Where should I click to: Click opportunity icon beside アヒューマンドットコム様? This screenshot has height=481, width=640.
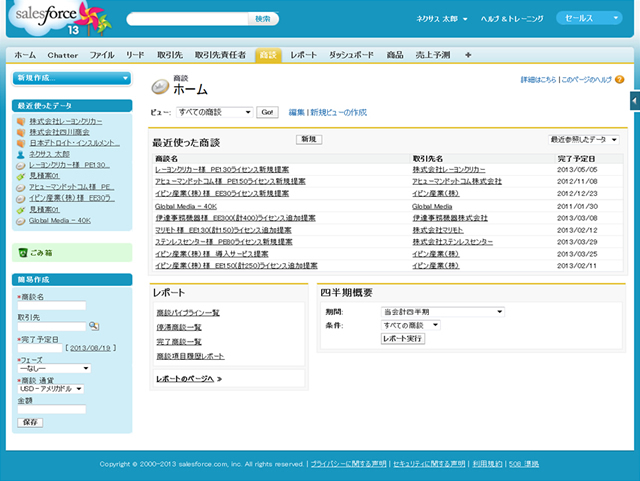[21, 187]
